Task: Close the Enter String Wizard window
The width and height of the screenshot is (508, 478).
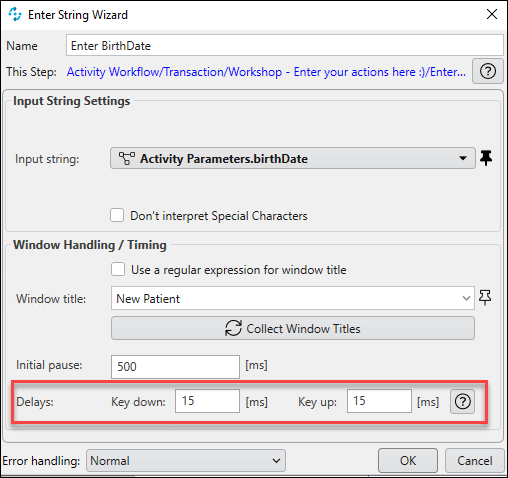Action: [x=492, y=14]
